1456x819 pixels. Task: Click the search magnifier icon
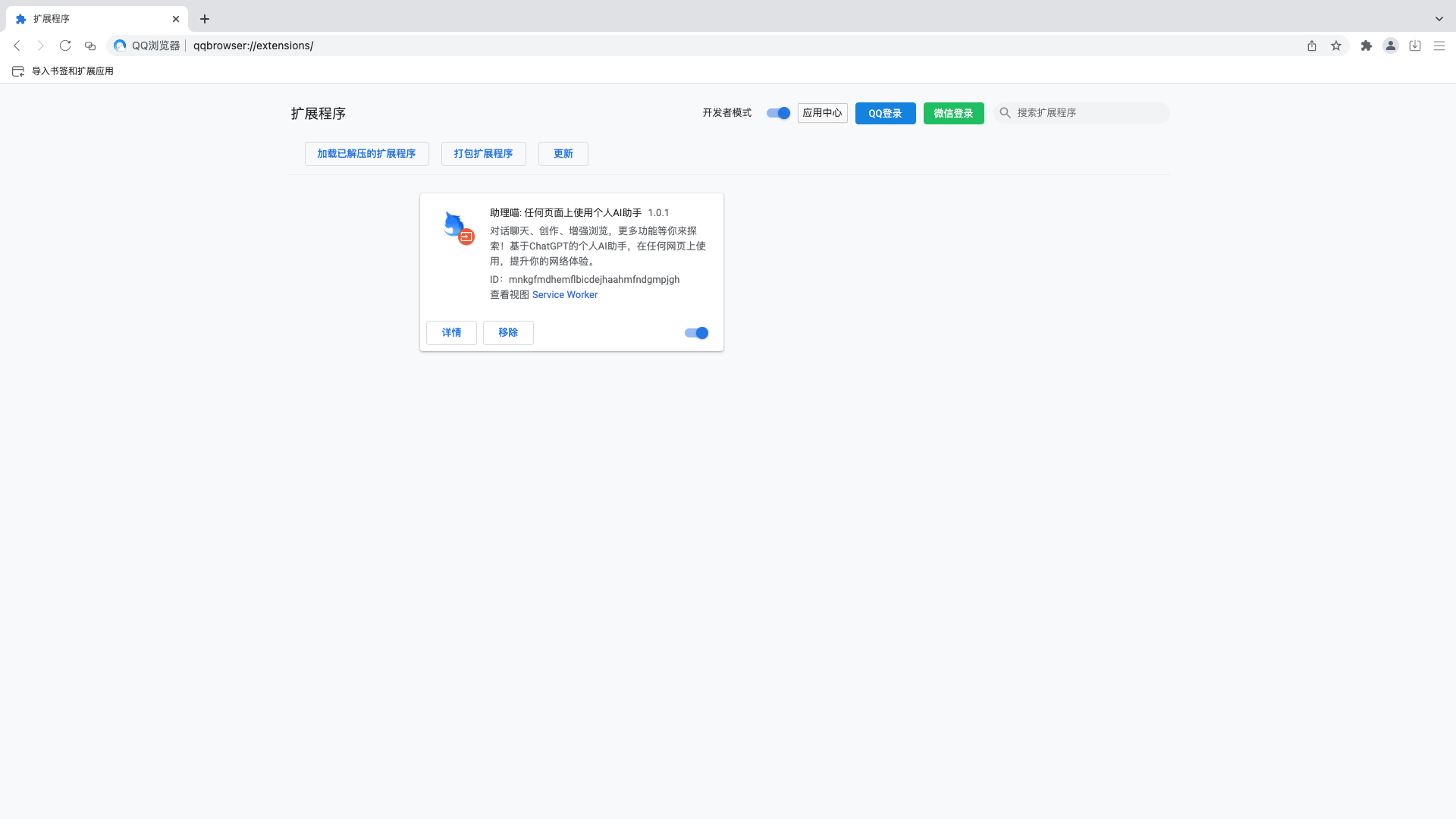coord(1006,113)
